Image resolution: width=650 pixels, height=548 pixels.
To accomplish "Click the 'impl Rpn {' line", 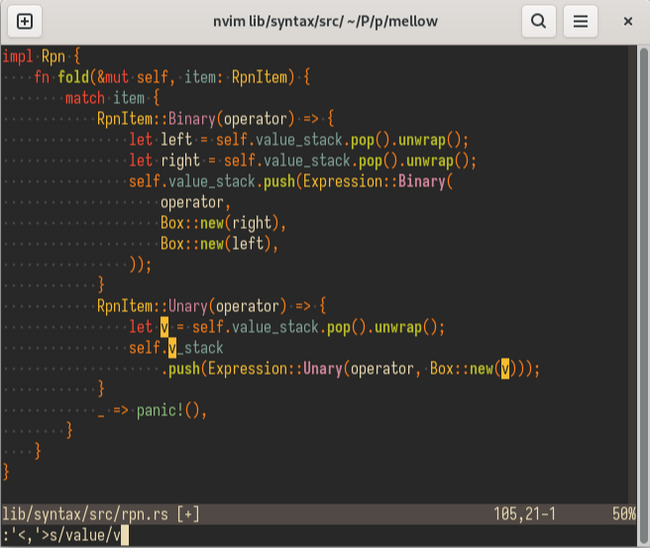I will coord(41,56).
